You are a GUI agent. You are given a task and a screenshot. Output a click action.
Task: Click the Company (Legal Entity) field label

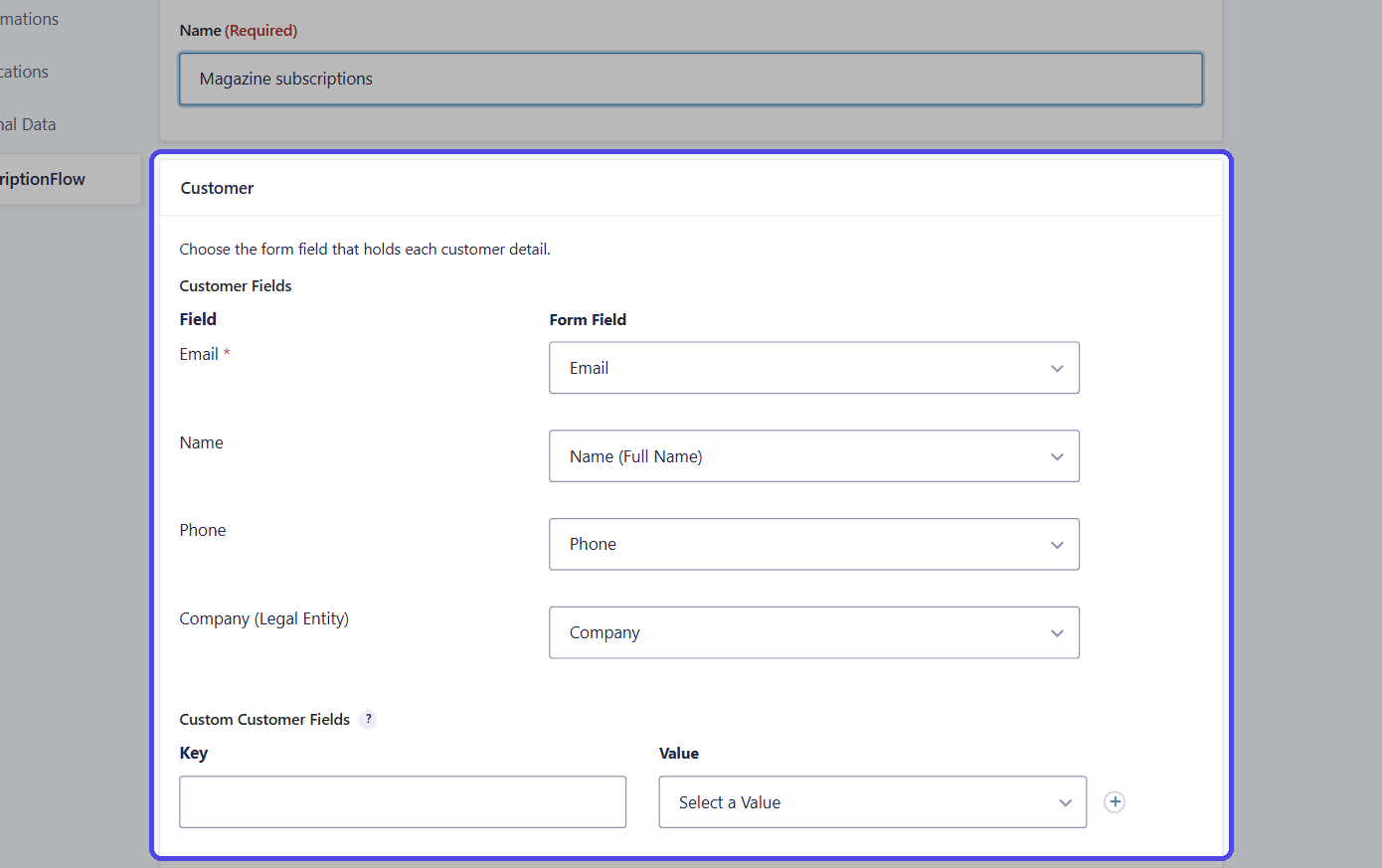pyautogui.click(x=263, y=618)
